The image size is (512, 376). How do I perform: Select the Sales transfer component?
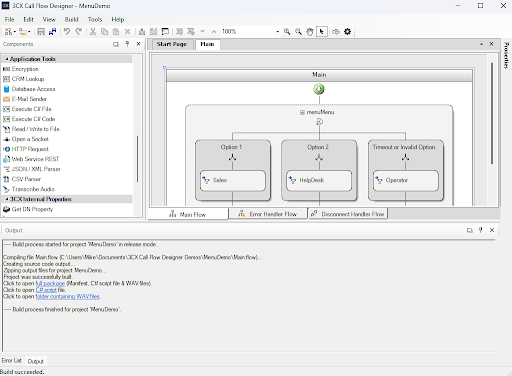[233, 180]
